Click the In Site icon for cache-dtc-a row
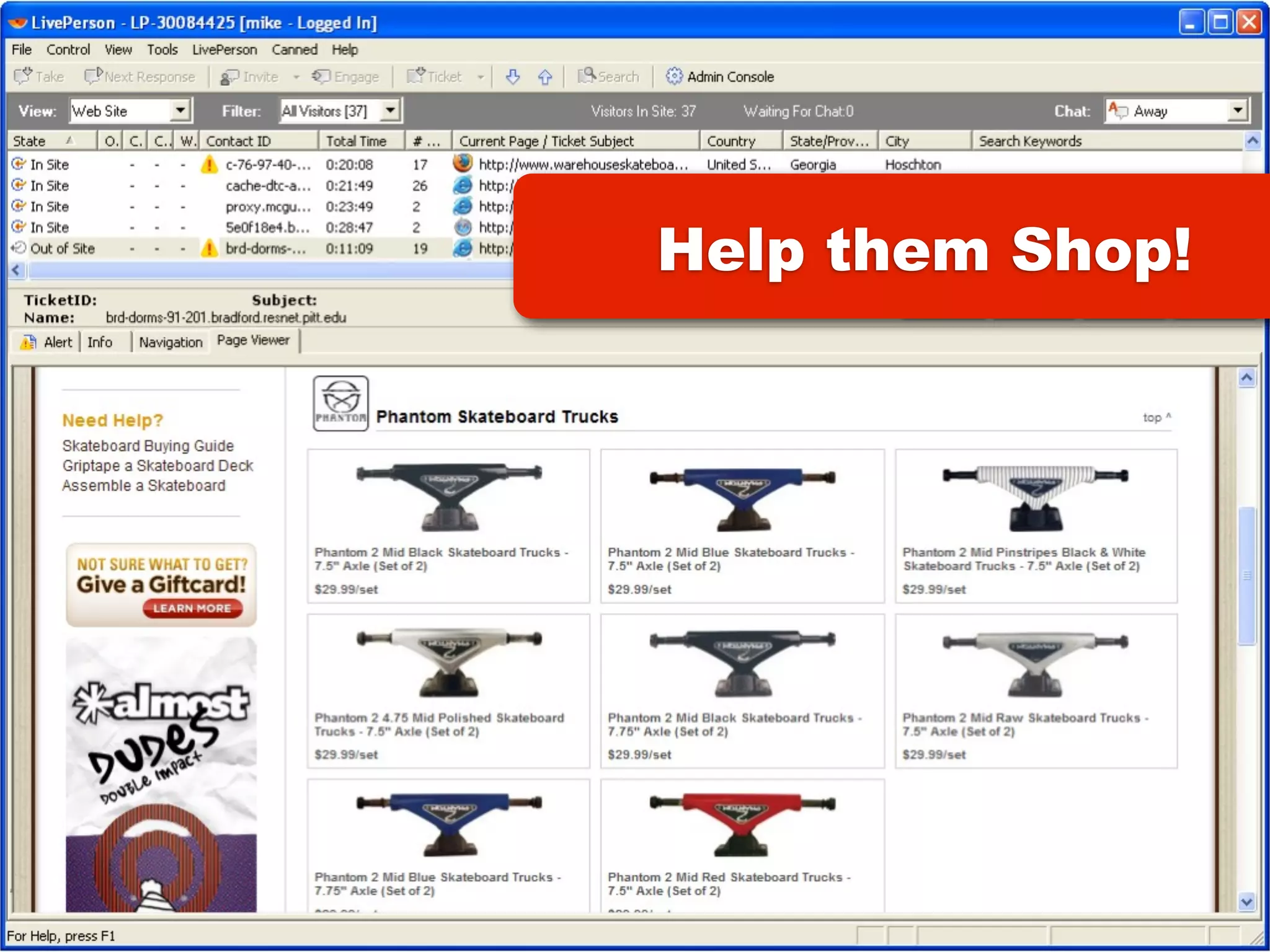The width and height of the screenshot is (1270, 952). [19, 185]
